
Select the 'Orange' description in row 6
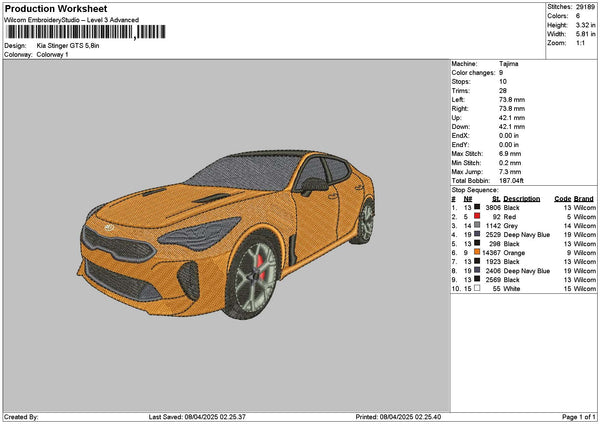coord(514,253)
